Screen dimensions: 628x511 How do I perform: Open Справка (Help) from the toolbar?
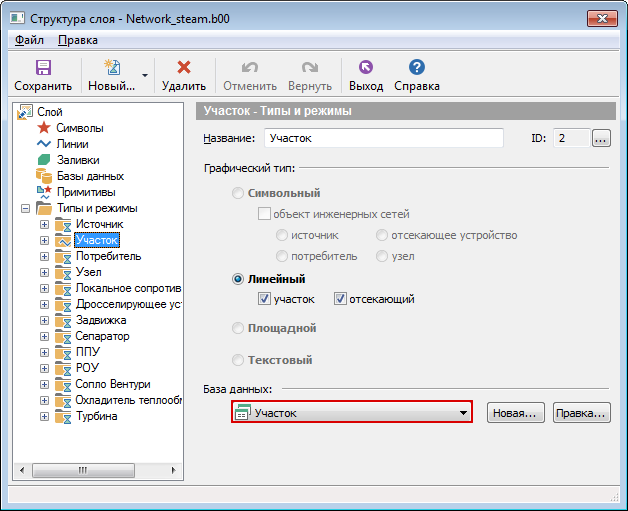(417, 68)
